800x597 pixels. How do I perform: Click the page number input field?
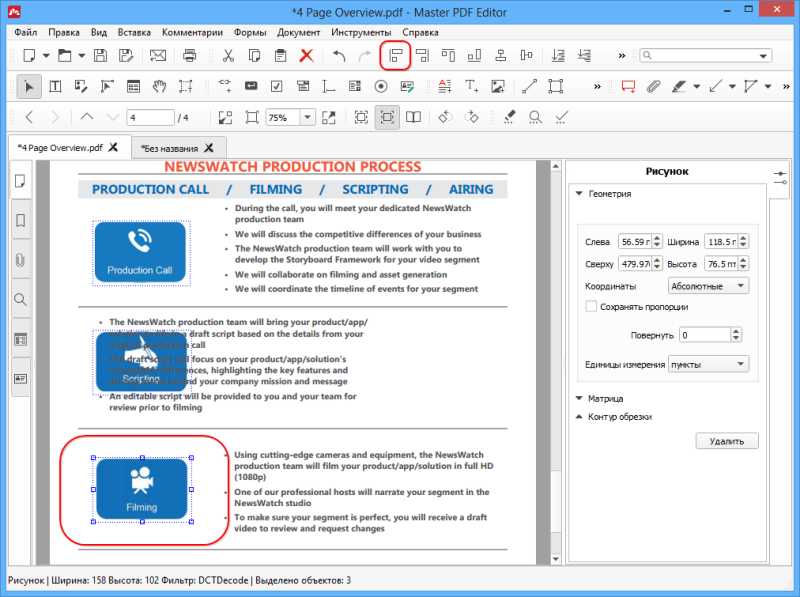[150, 117]
